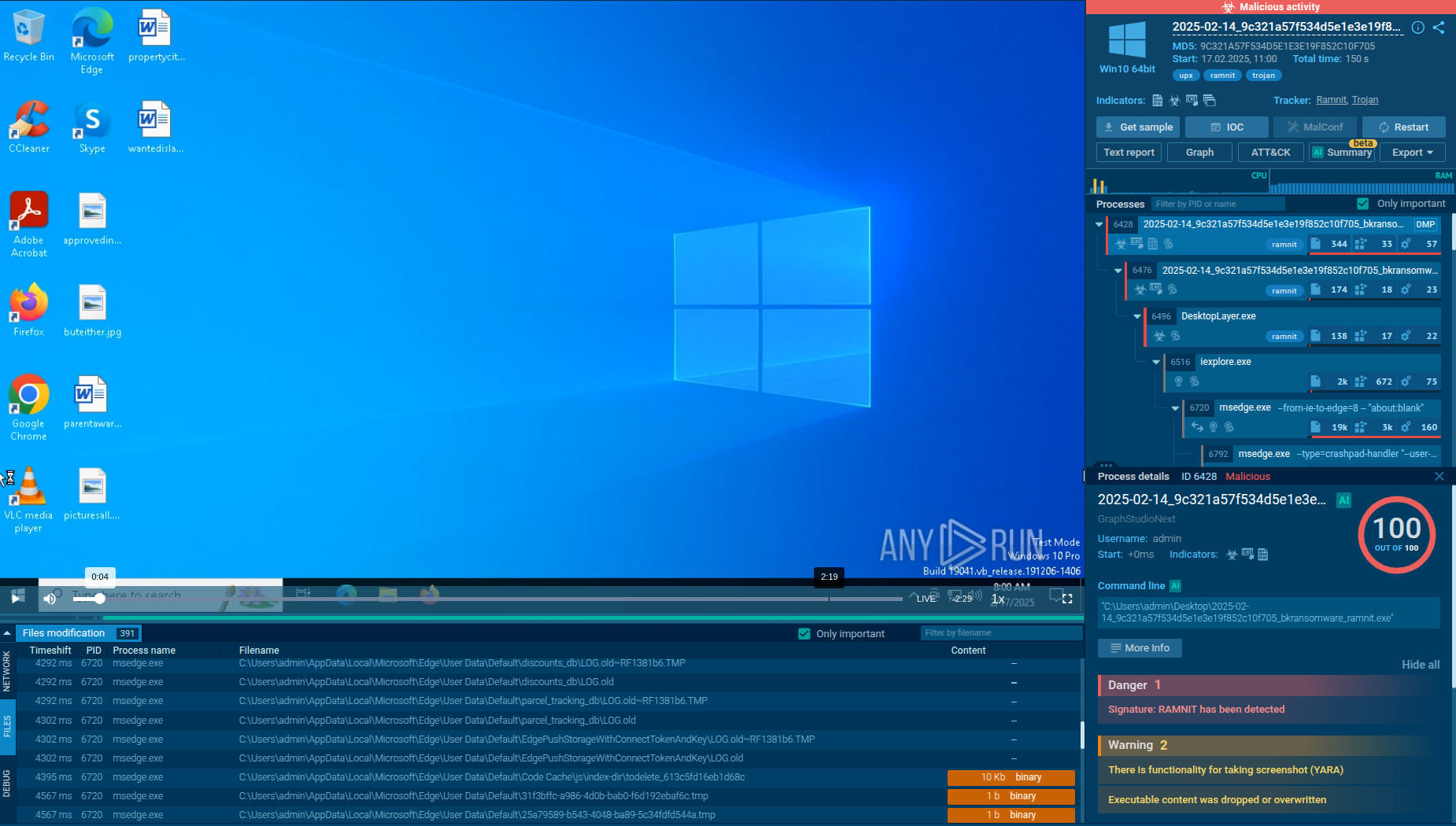This screenshot has width=1456, height=826.
Task: Click the Filter by filename field
Action: point(1001,632)
